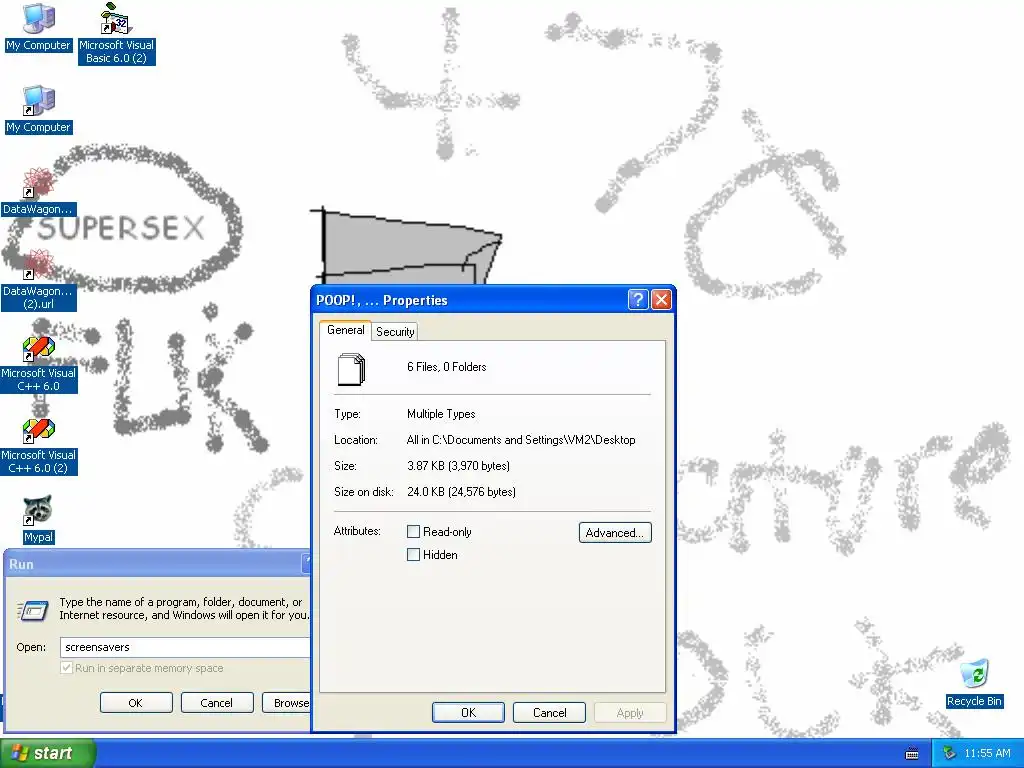The height and width of the screenshot is (768, 1024).
Task: Select the DataWagon... (2).url shortcut
Action: pos(39,280)
